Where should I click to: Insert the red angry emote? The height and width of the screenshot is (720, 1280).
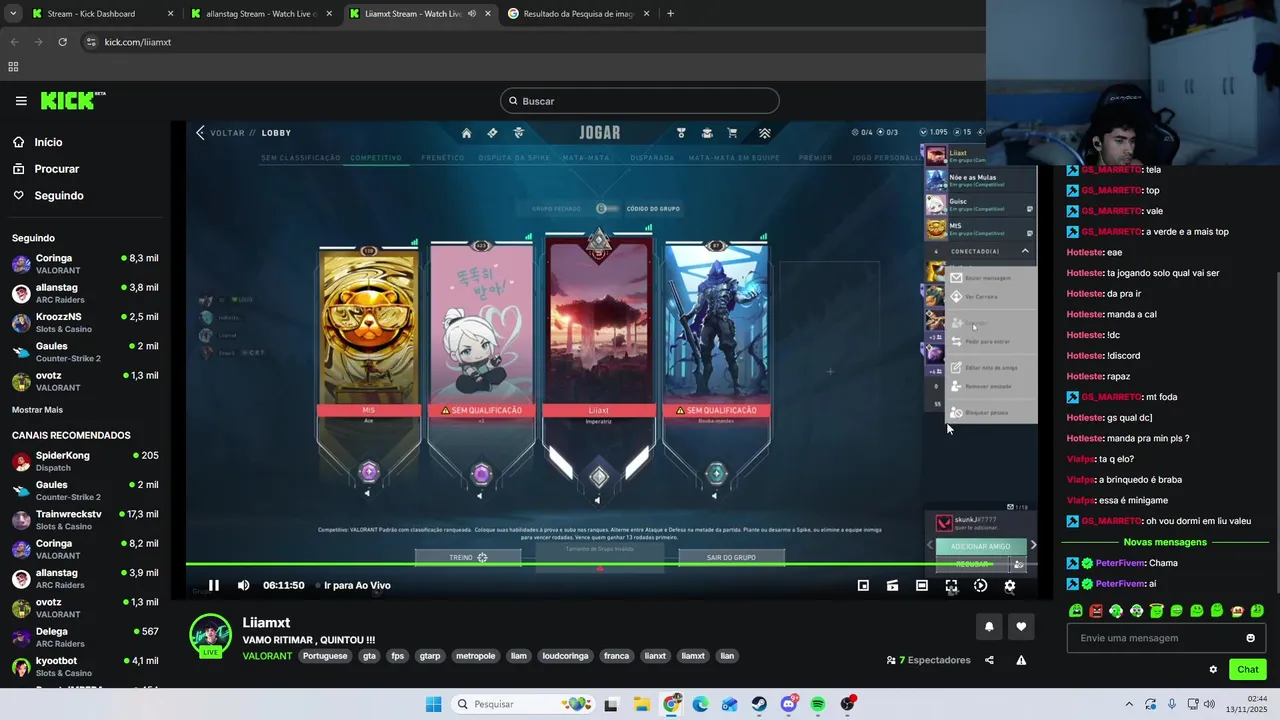tap(1096, 611)
